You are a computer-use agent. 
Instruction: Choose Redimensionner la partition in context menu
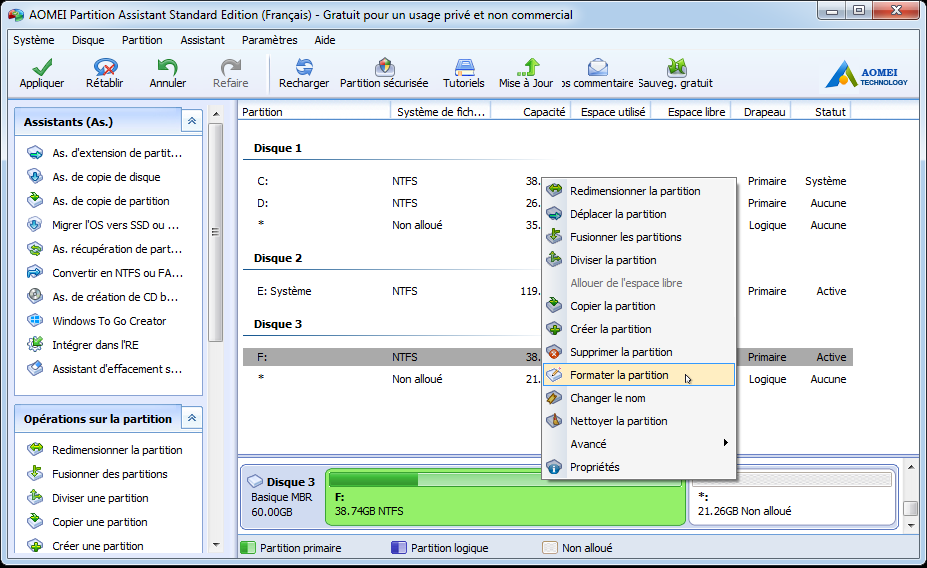(639, 191)
